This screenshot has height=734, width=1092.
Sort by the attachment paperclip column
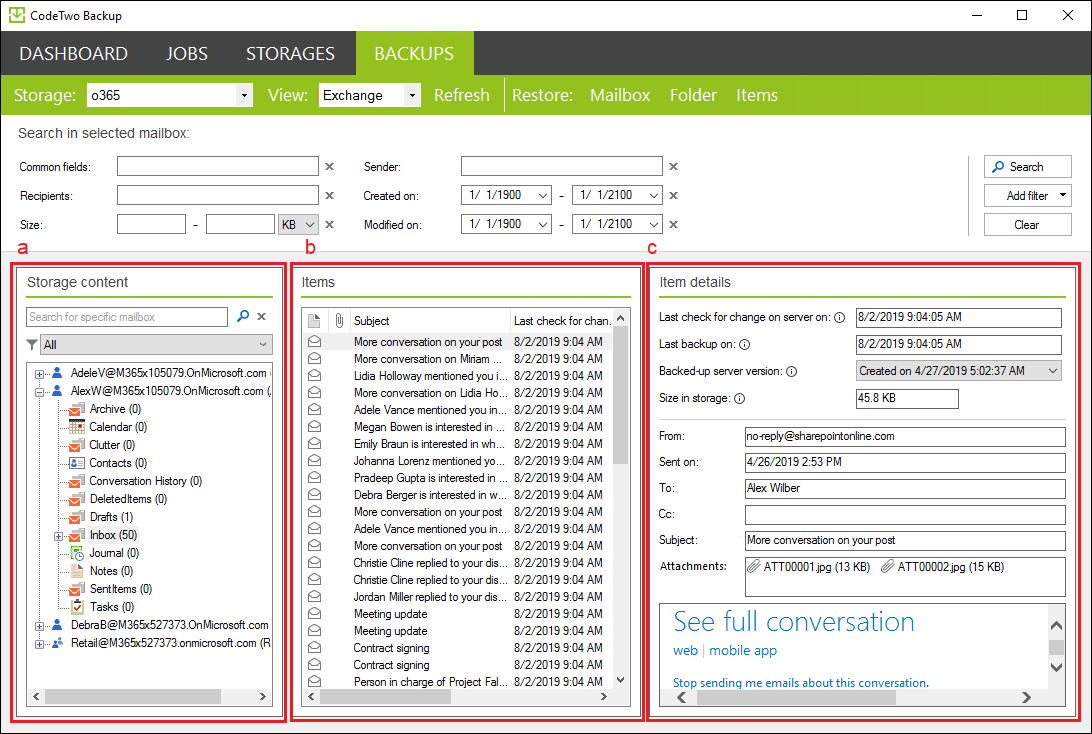[x=338, y=321]
